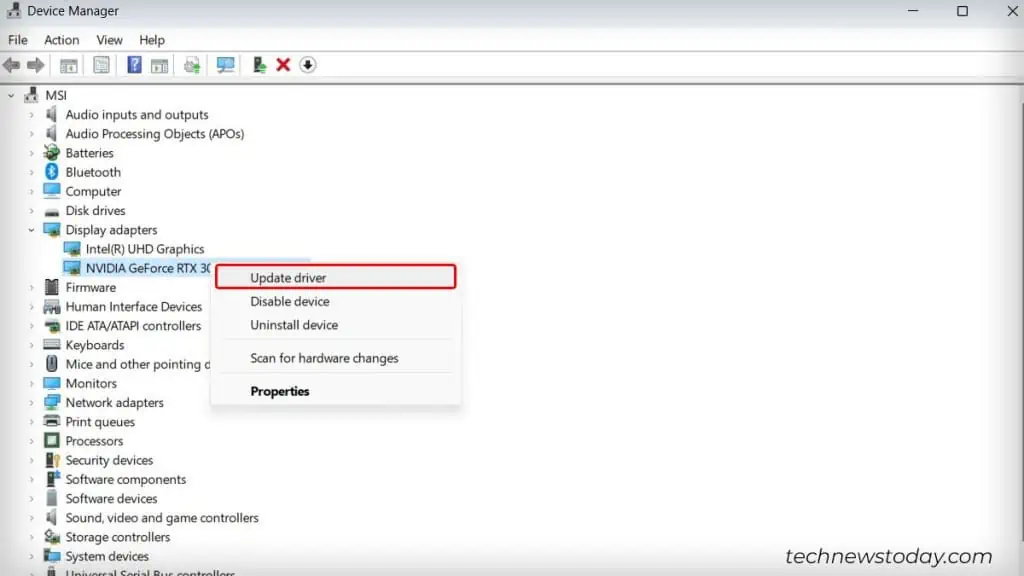Expand the System devices node arrow

click(31, 556)
